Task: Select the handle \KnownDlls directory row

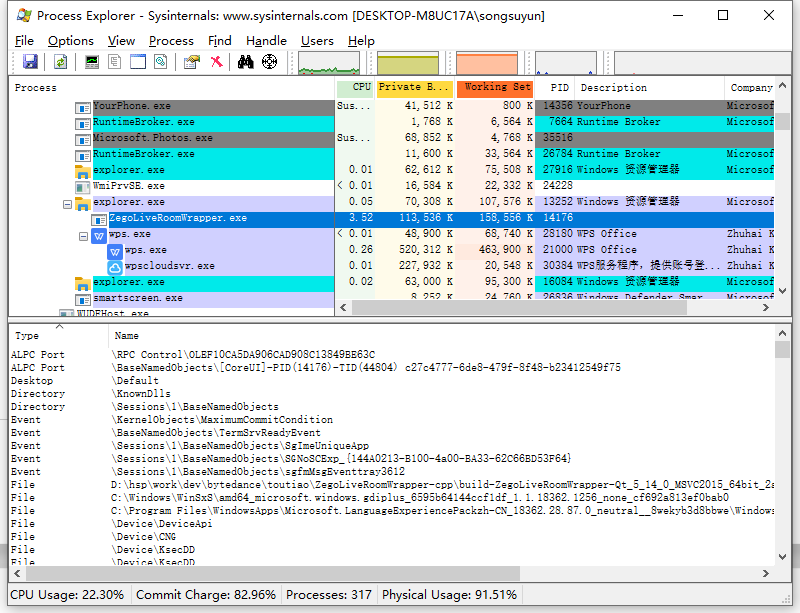Action: [391, 394]
